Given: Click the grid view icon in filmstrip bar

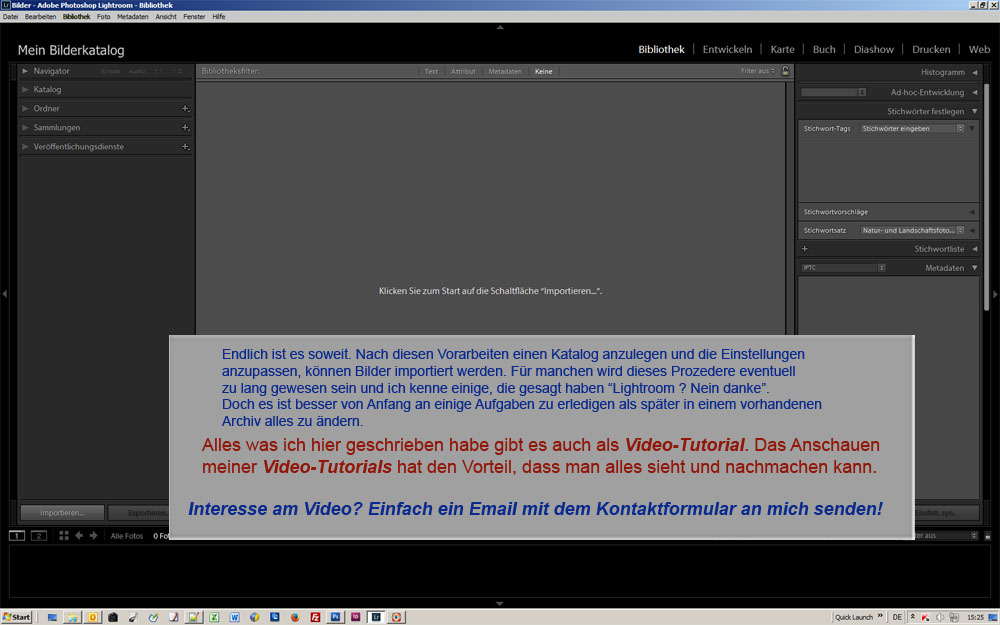Looking at the screenshot, I should click(x=64, y=536).
